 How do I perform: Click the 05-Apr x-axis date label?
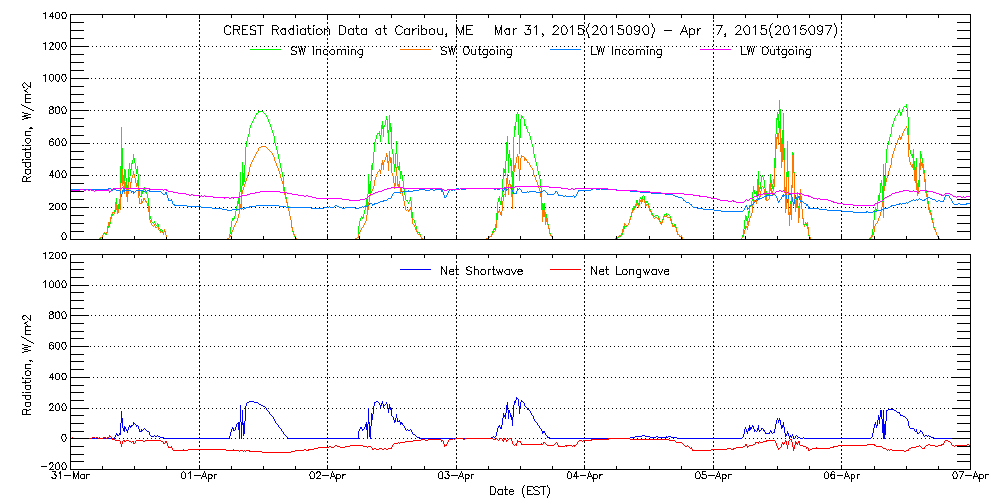(x=713, y=478)
